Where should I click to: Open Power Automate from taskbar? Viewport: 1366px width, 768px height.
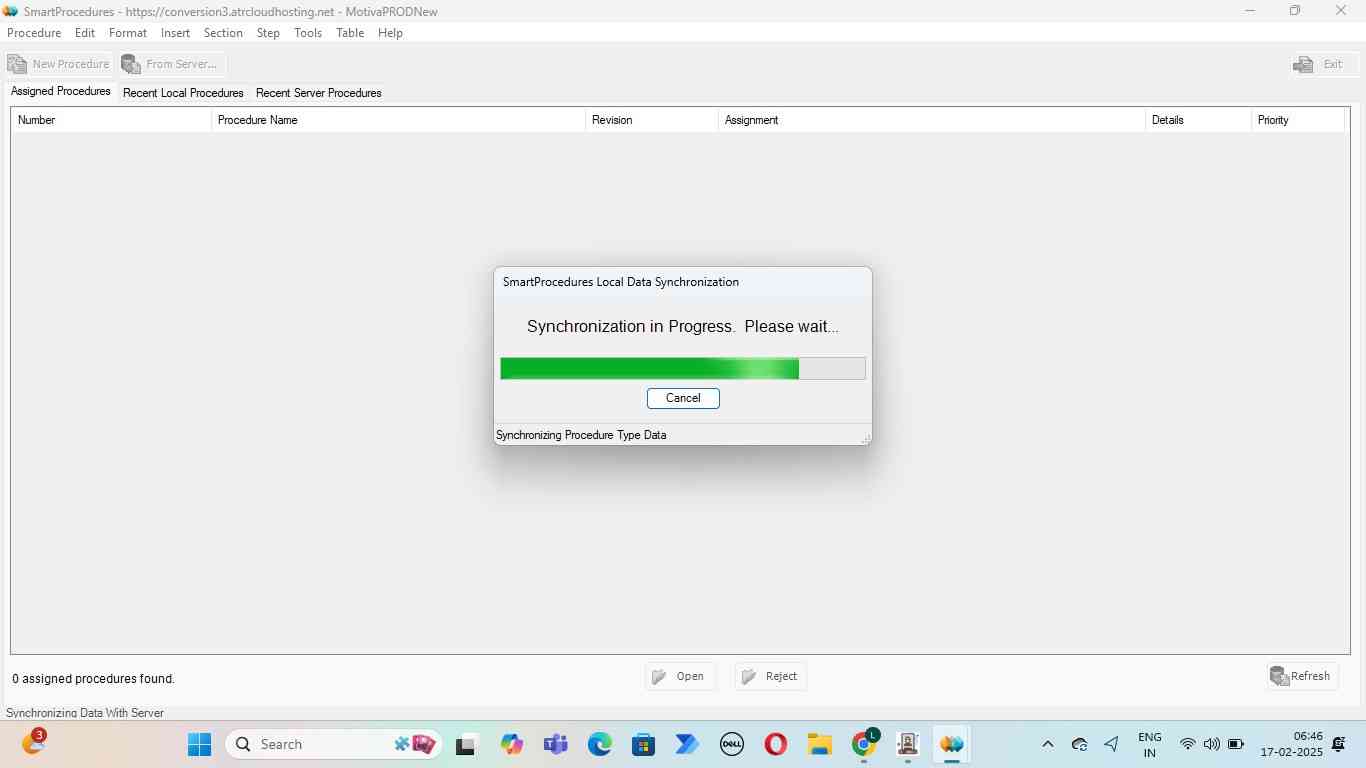click(x=687, y=745)
